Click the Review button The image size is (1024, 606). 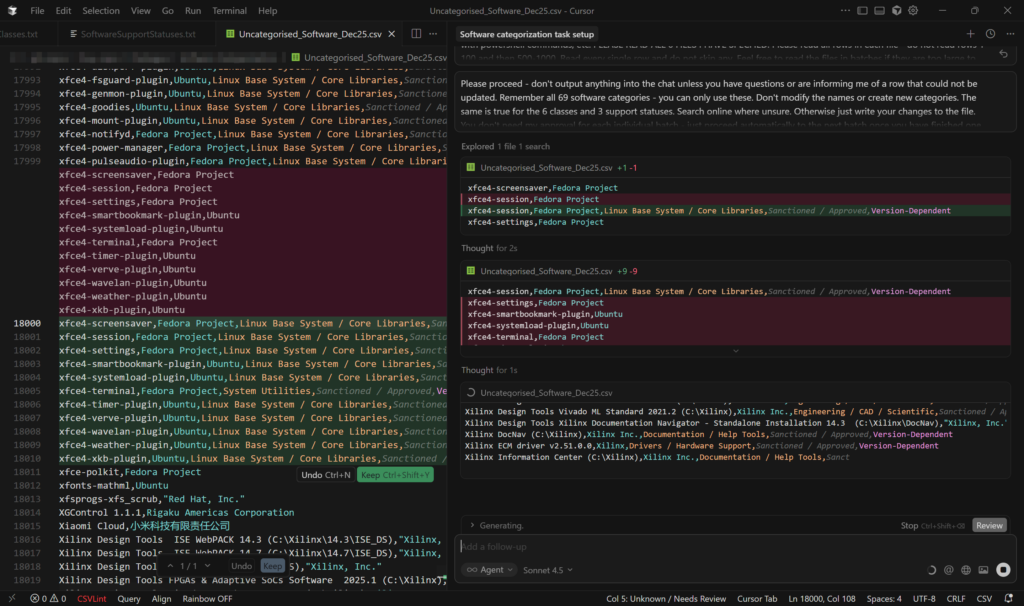click(989, 526)
